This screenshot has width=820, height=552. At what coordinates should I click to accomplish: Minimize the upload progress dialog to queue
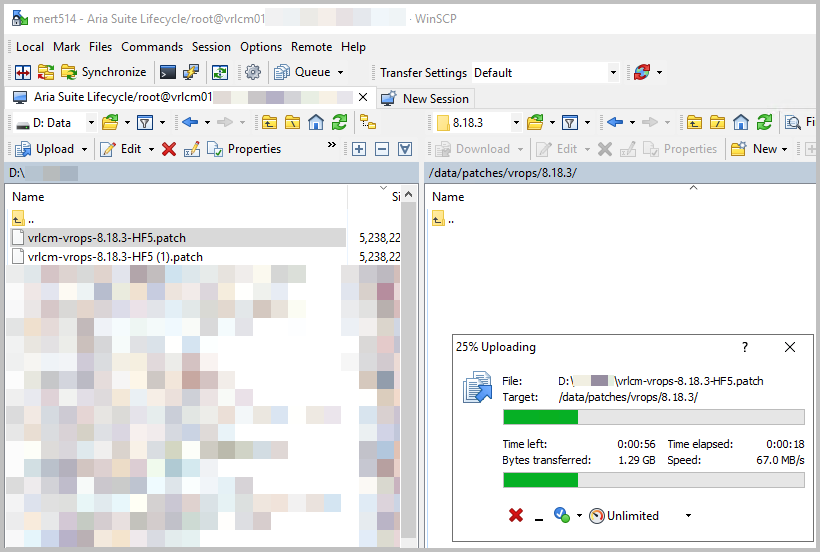point(539,516)
